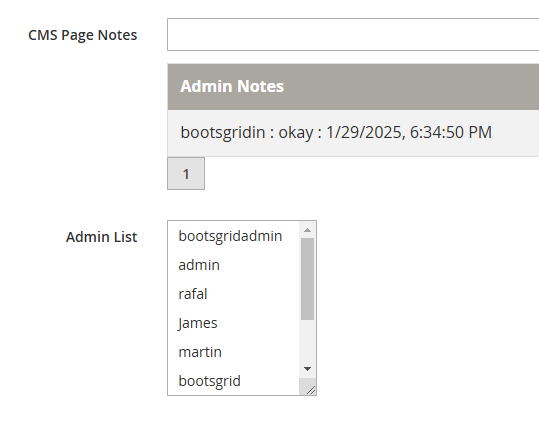Click the Admin List label

click(x=101, y=237)
